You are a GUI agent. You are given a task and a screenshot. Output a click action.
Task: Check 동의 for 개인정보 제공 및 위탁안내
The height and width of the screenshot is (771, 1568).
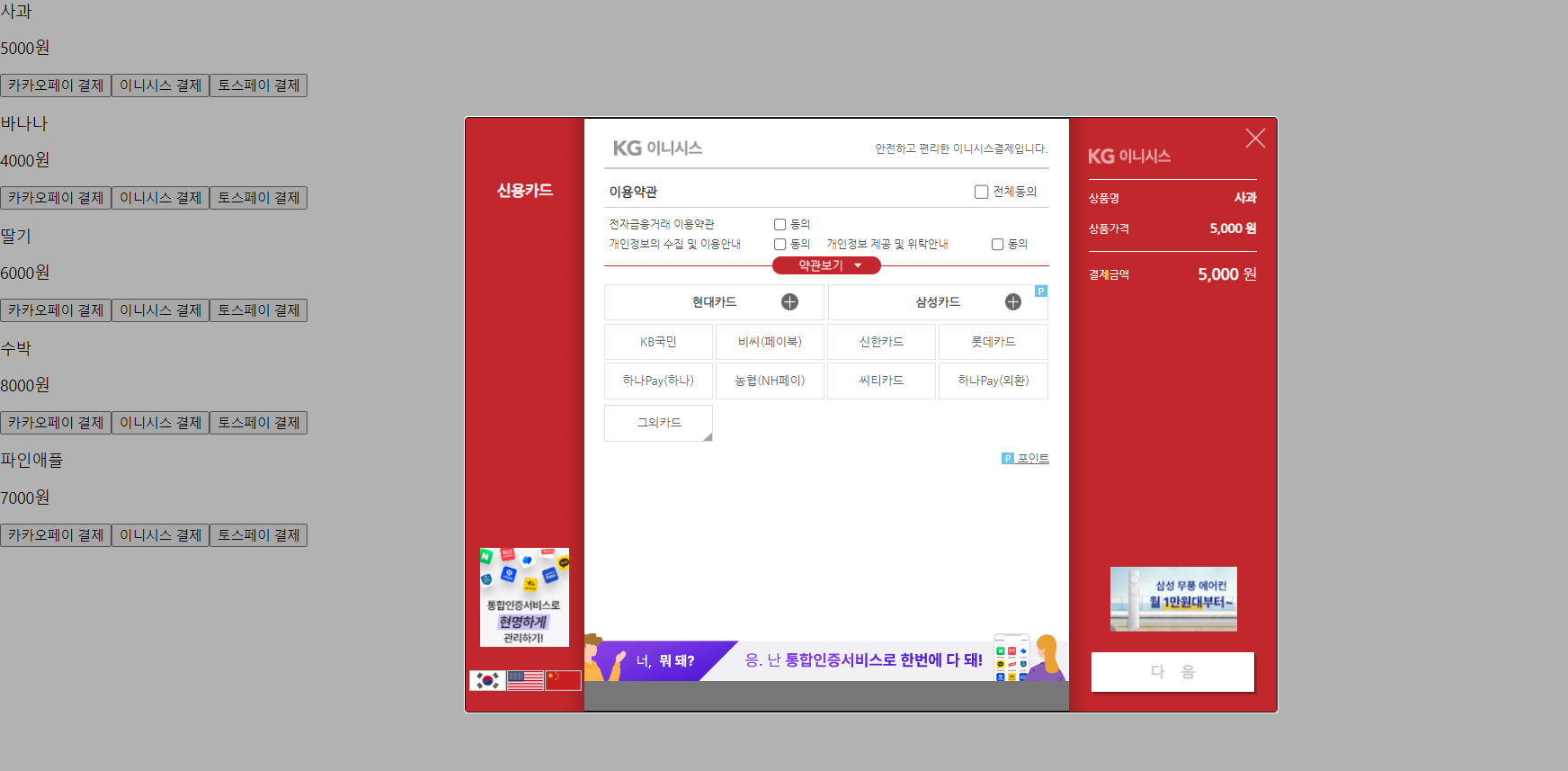(998, 245)
